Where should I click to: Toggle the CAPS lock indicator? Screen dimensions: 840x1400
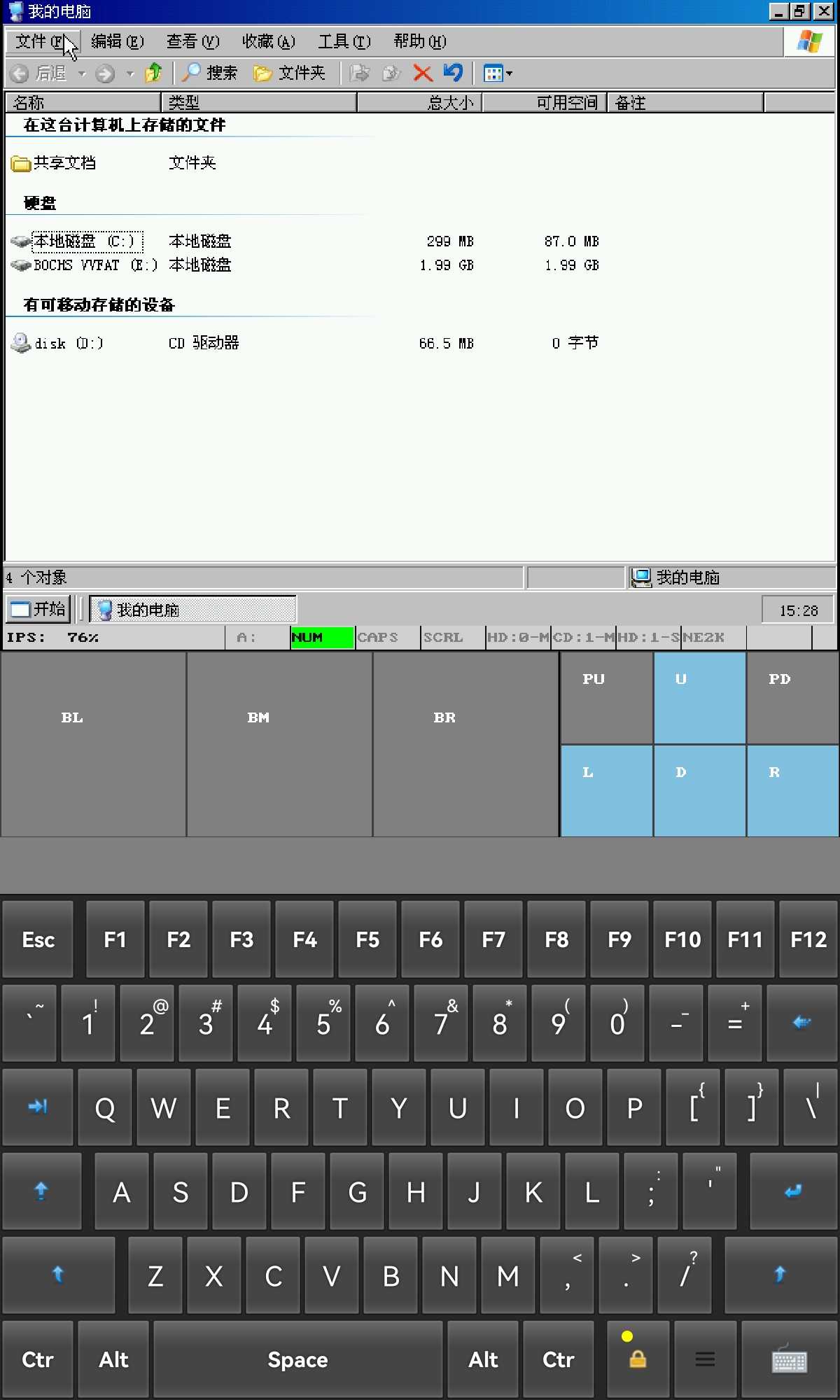pyautogui.click(x=387, y=638)
